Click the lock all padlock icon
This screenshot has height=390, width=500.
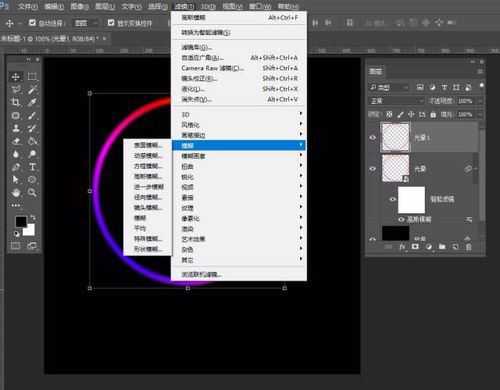[x=433, y=115]
